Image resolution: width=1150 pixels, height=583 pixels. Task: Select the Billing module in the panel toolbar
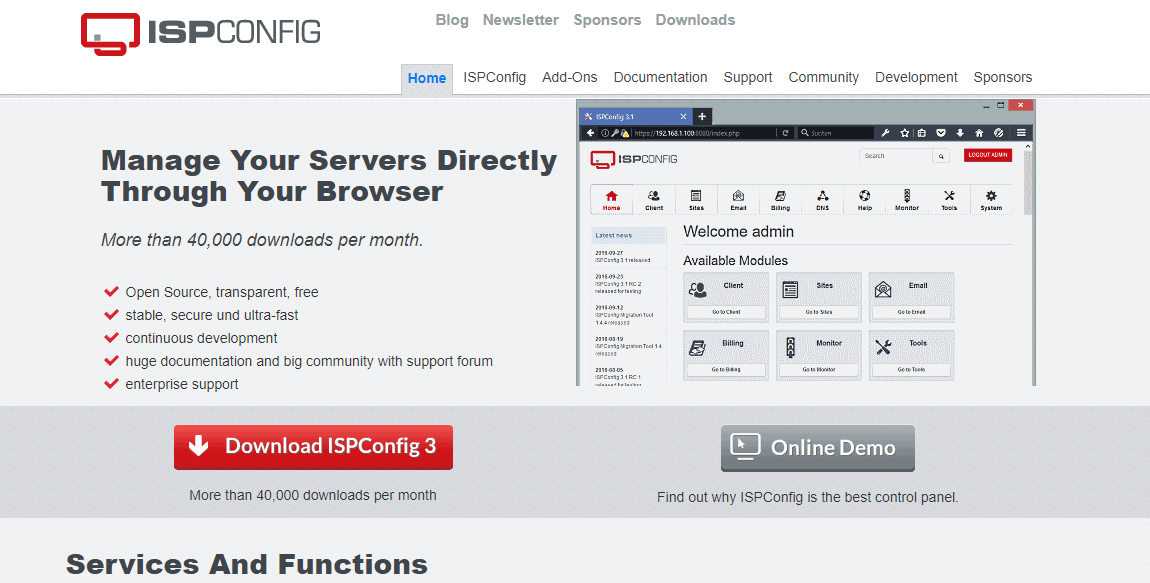coord(780,200)
